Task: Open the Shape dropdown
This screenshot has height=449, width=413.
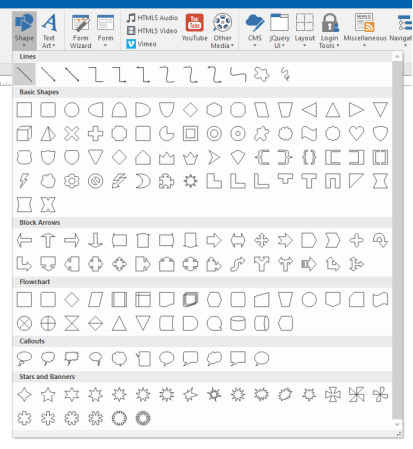Action: click(24, 31)
